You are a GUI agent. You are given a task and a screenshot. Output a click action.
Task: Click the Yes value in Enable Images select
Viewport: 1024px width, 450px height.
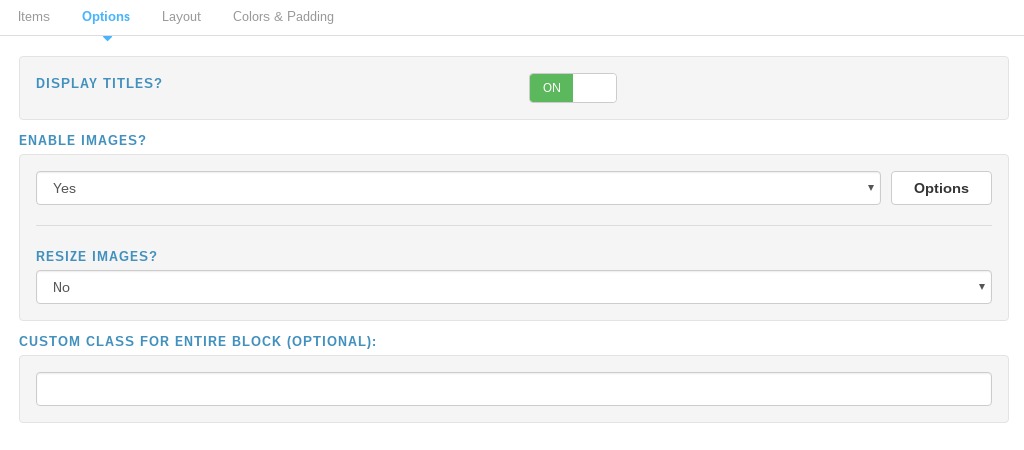click(65, 188)
